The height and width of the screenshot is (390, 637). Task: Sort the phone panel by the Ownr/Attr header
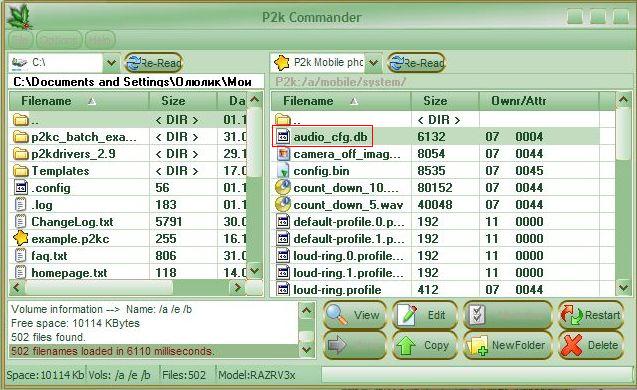click(x=539, y=101)
